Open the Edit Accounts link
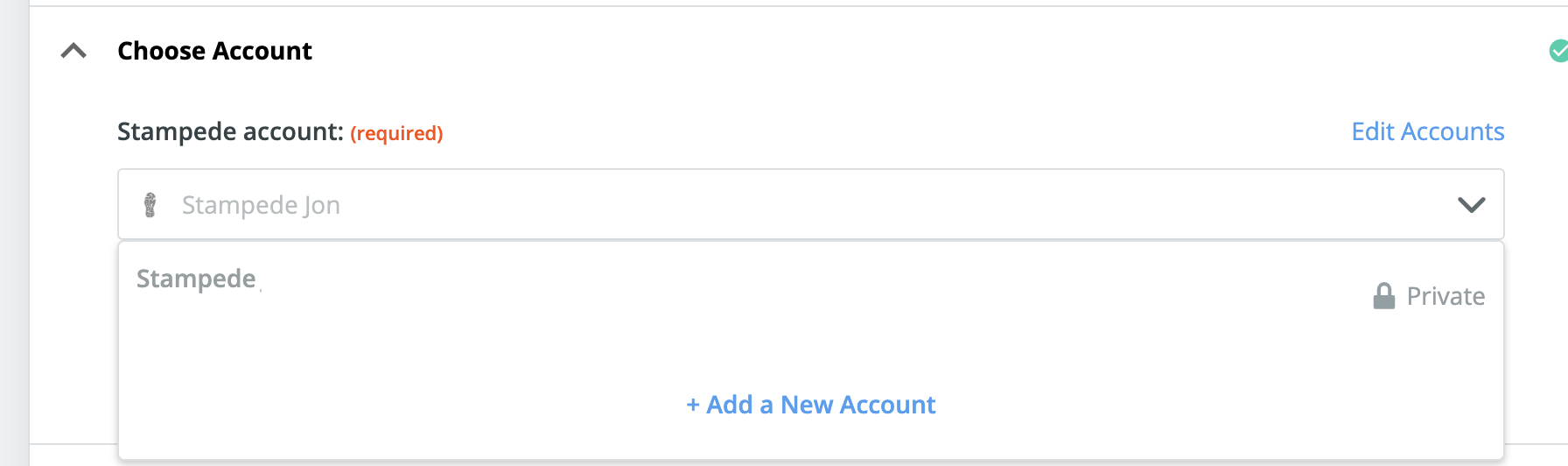Image resolution: width=1568 pixels, height=466 pixels. (1427, 131)
